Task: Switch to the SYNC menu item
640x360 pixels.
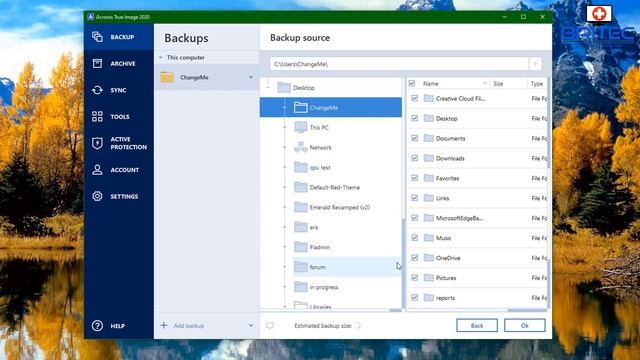Action: [118, 90]
